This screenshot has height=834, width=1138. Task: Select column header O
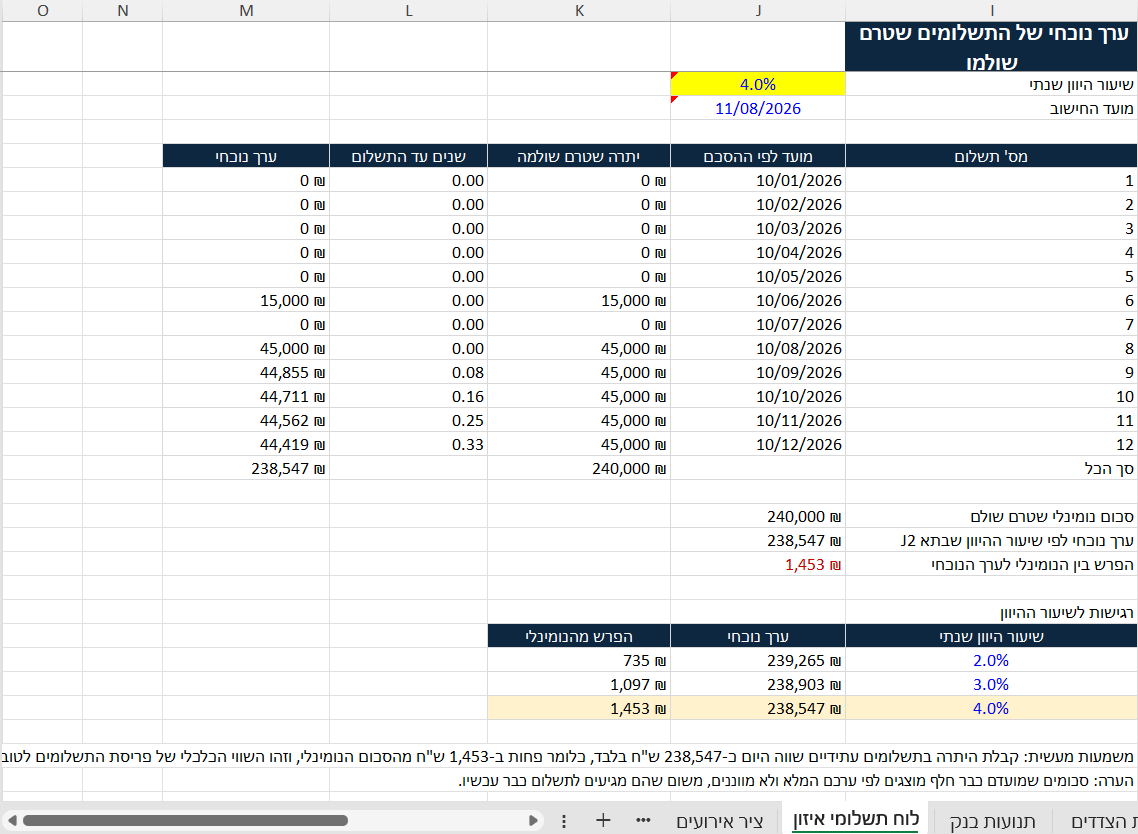click(x=42, y=11)
